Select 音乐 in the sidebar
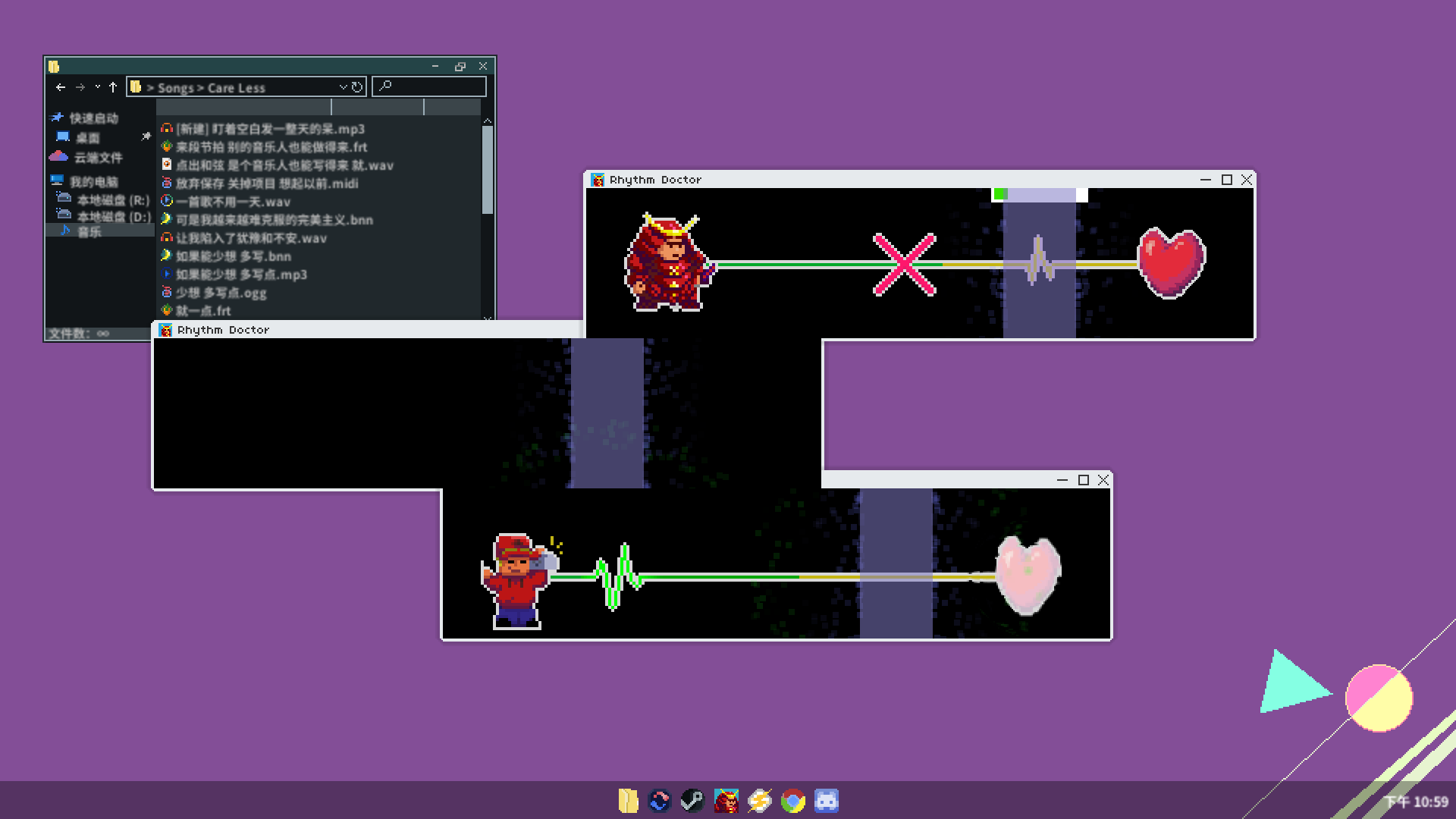The width and height of the screenshot is (1456, 819). coord(89,232)
